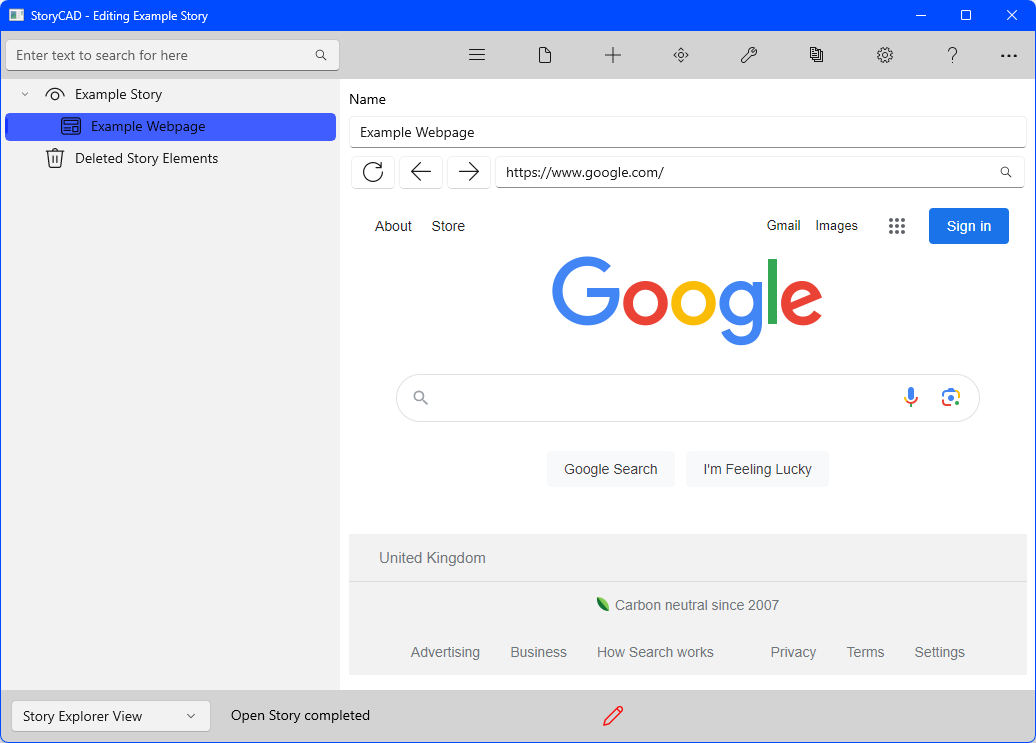Click the Google Lens camera icon
Image resolution: width=1036 pixels, height=743 pixels.
point(951,397)
